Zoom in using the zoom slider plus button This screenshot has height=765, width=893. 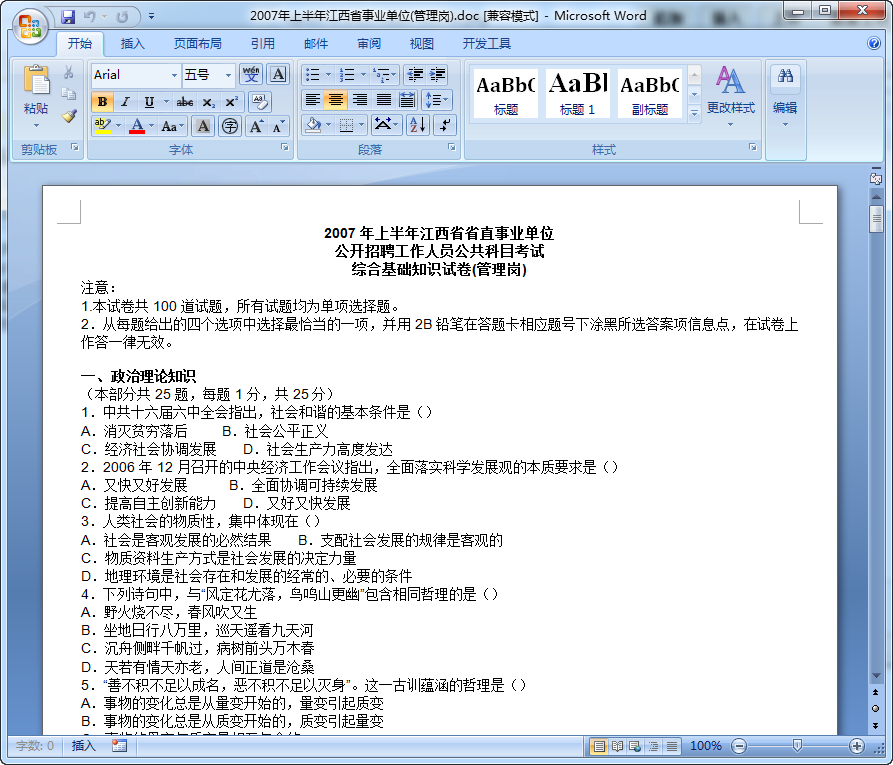[857, 747]
